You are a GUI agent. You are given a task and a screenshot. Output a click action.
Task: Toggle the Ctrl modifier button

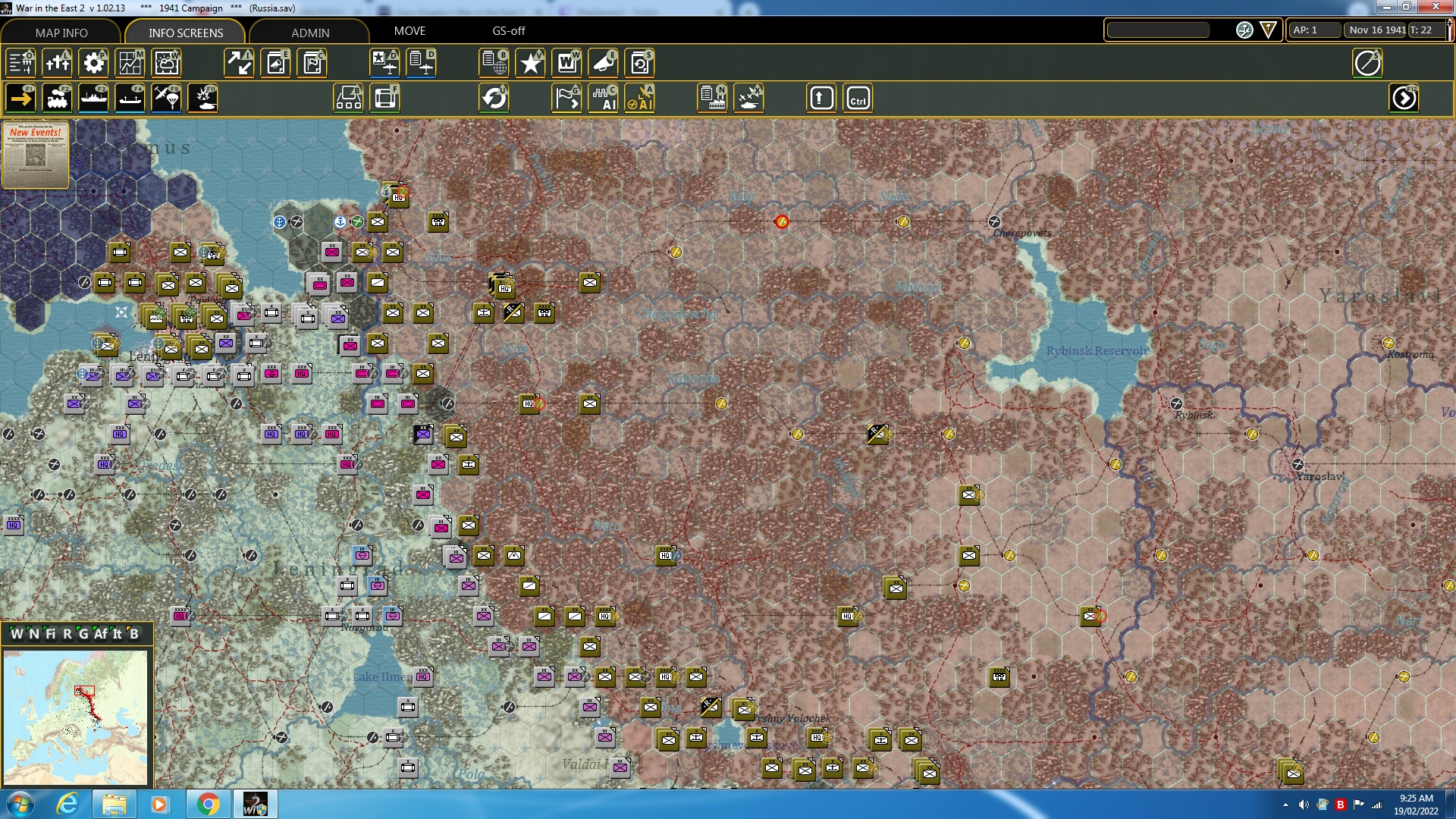pyautogui.click(x=858, y=99)
